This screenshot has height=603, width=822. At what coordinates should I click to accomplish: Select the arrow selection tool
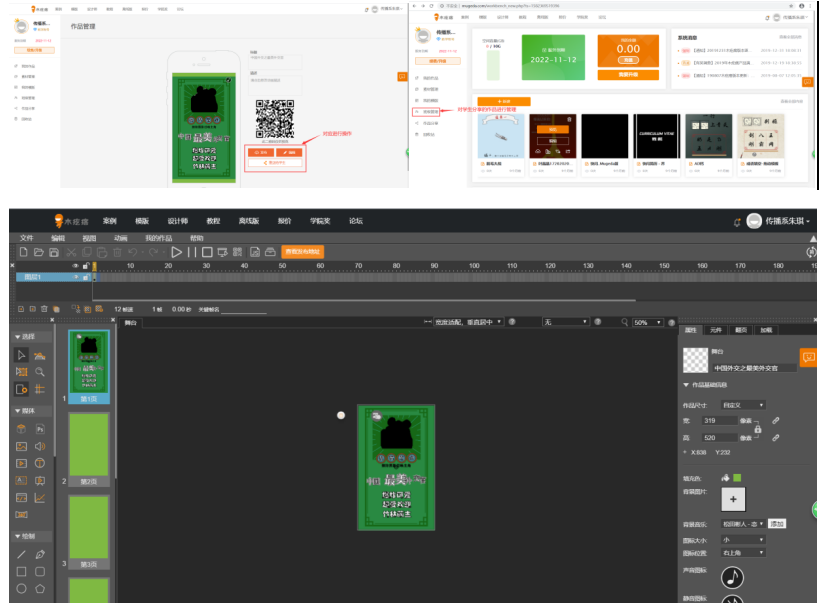tap(22, 354)
